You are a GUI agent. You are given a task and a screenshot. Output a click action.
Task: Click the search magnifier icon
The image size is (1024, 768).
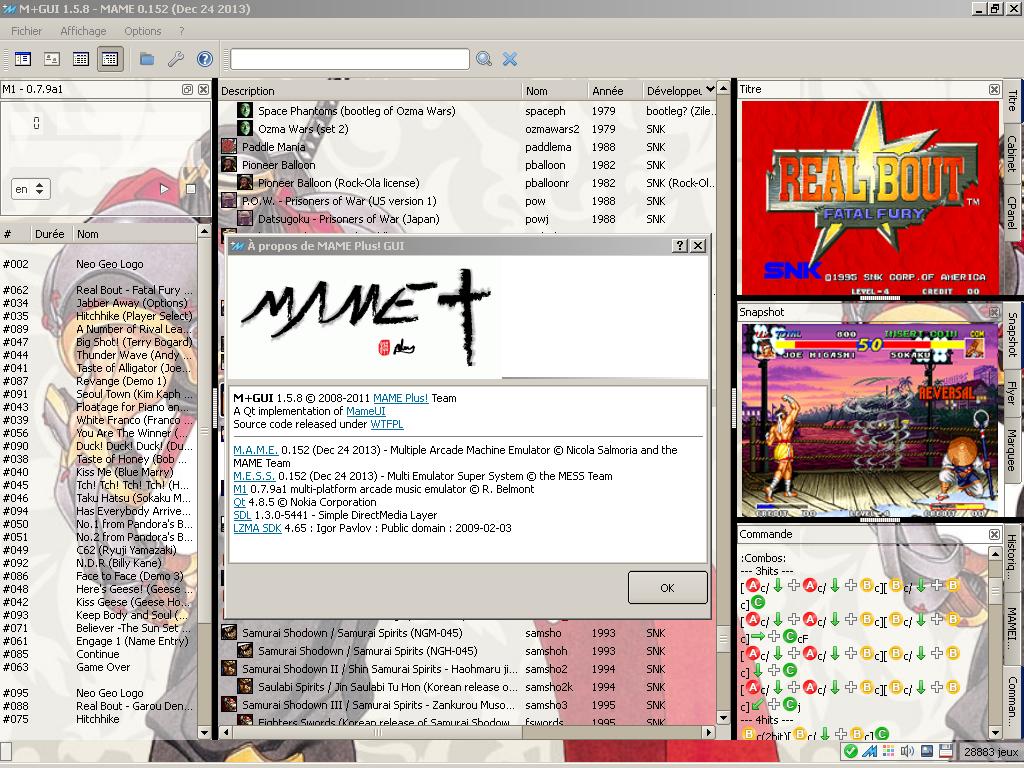[x=484, y=59]
